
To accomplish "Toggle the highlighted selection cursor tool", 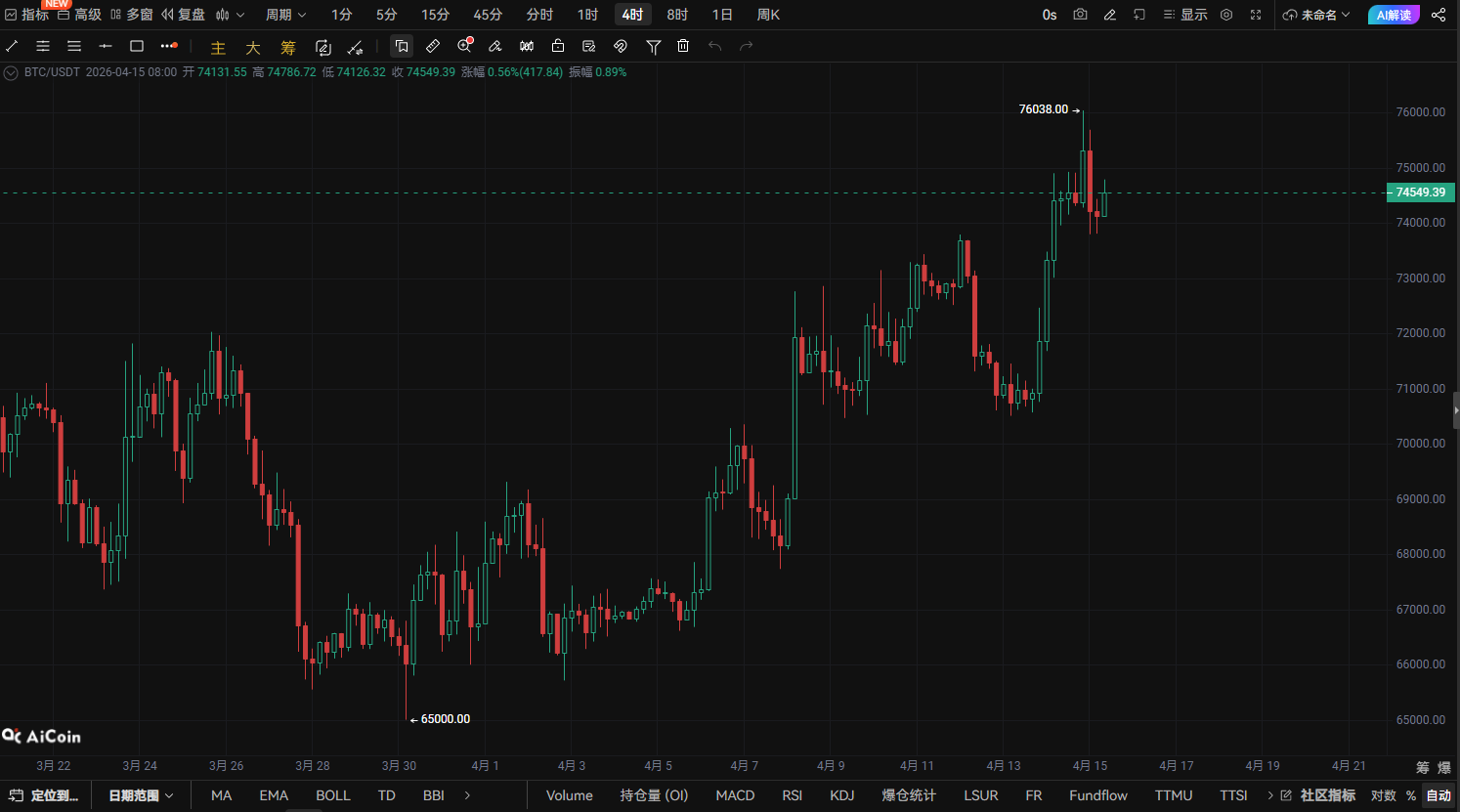I will pyautogui.click(x=402, y=46).
